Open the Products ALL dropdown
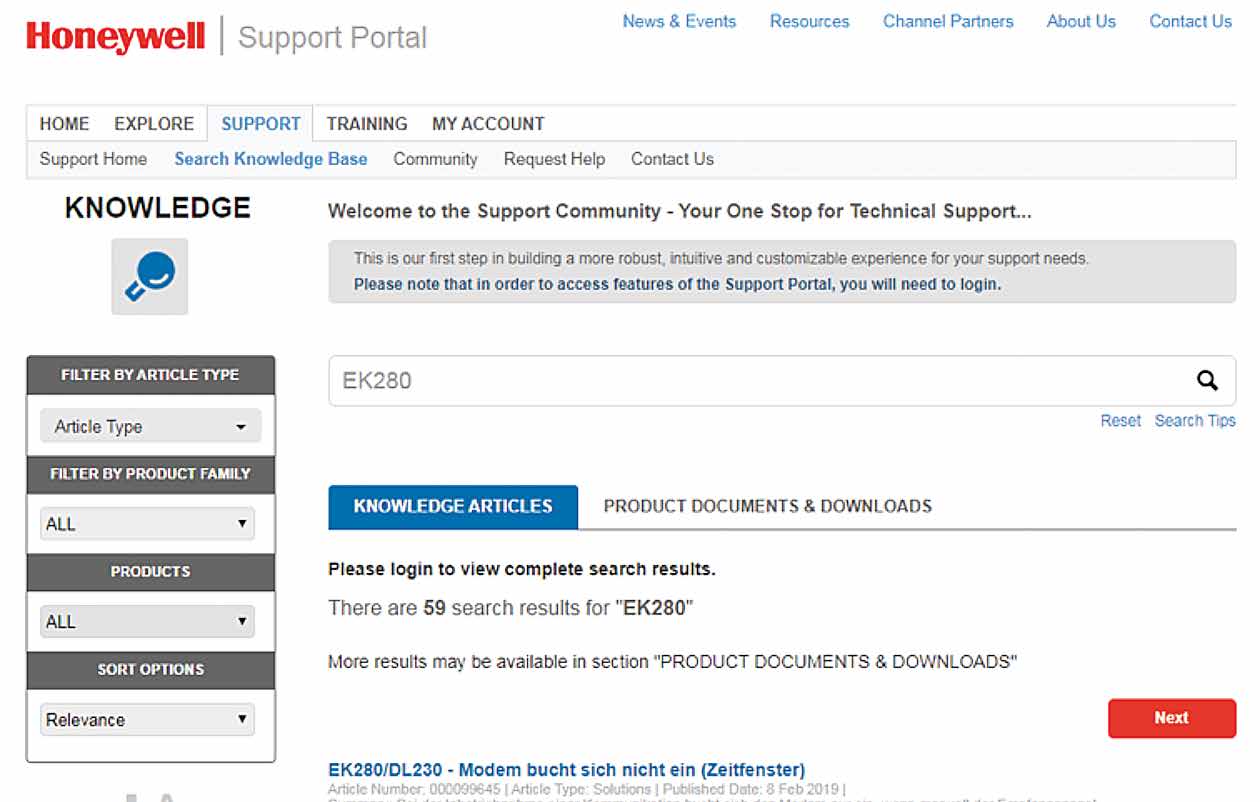Screen dimensions: 1260x802 click(148, 622)
